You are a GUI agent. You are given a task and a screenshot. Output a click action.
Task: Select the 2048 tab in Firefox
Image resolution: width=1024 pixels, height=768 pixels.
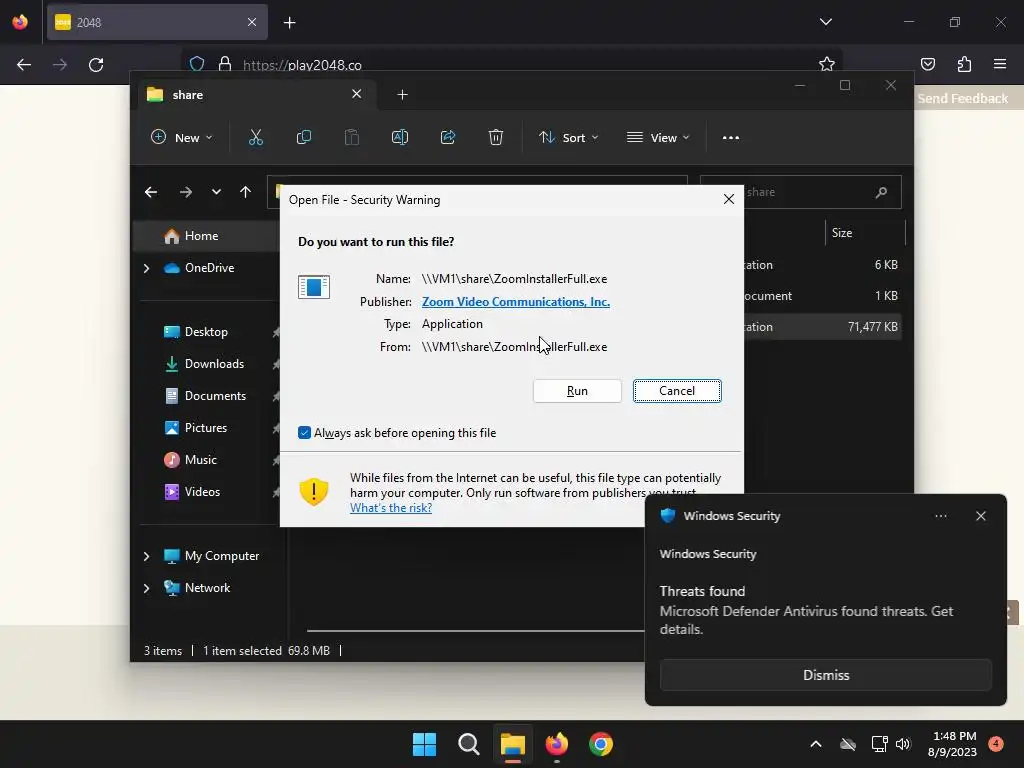(x=157, y=22)
